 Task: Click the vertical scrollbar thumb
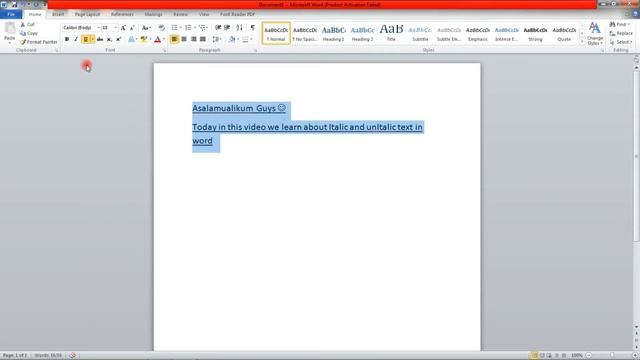point(636,155)
